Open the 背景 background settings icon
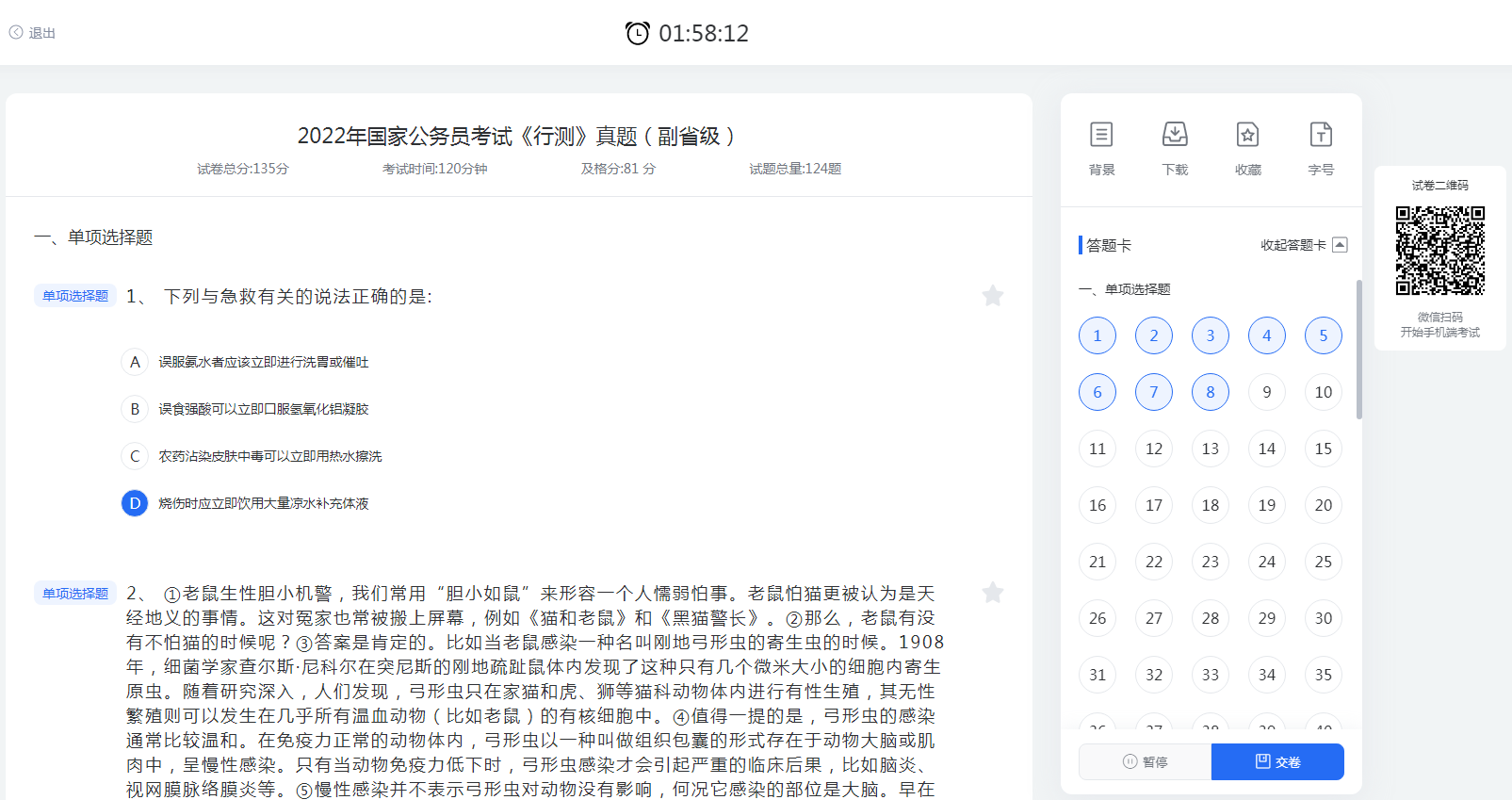The width and height of the screenshot is (1512, 800). point(1101,136)
